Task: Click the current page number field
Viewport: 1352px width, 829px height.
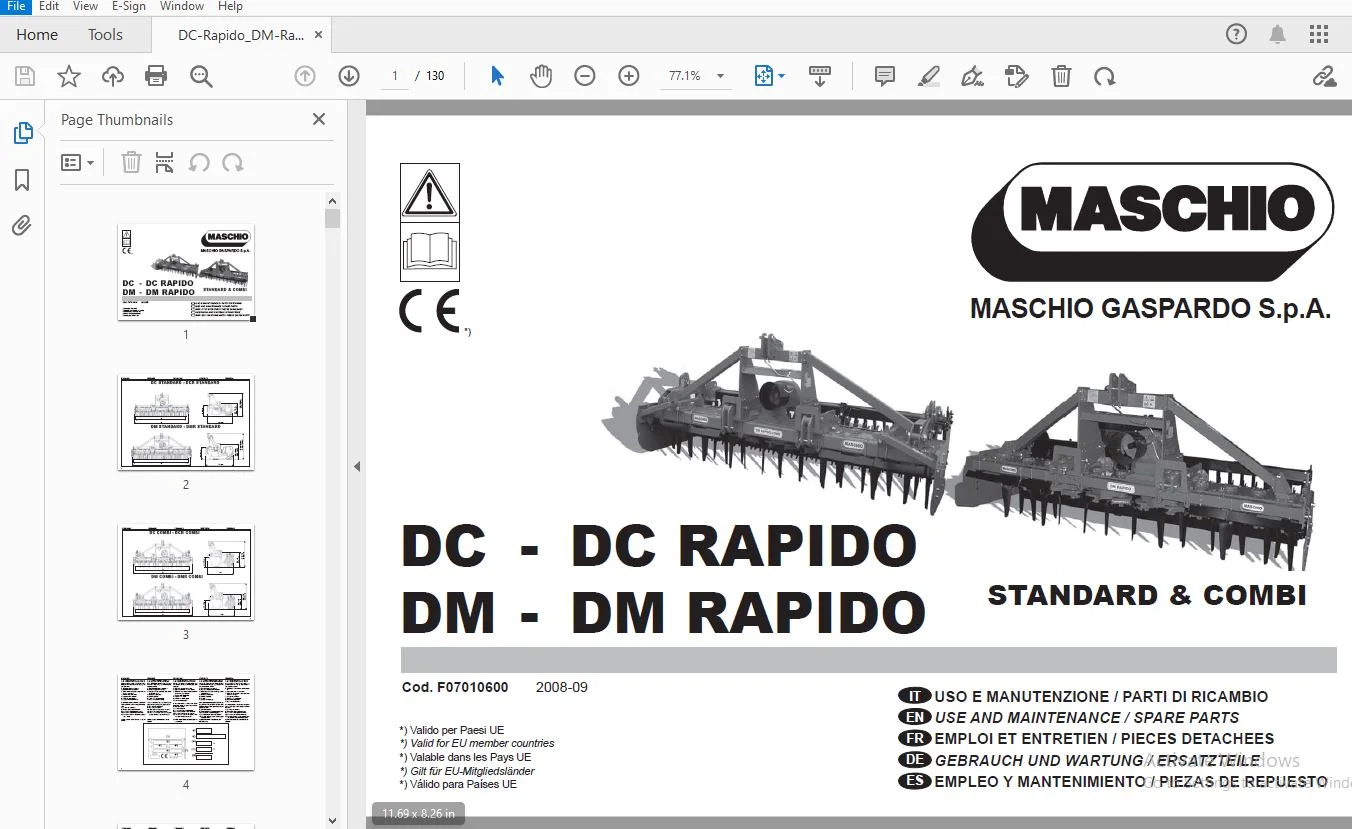Action: pos(395,76)
